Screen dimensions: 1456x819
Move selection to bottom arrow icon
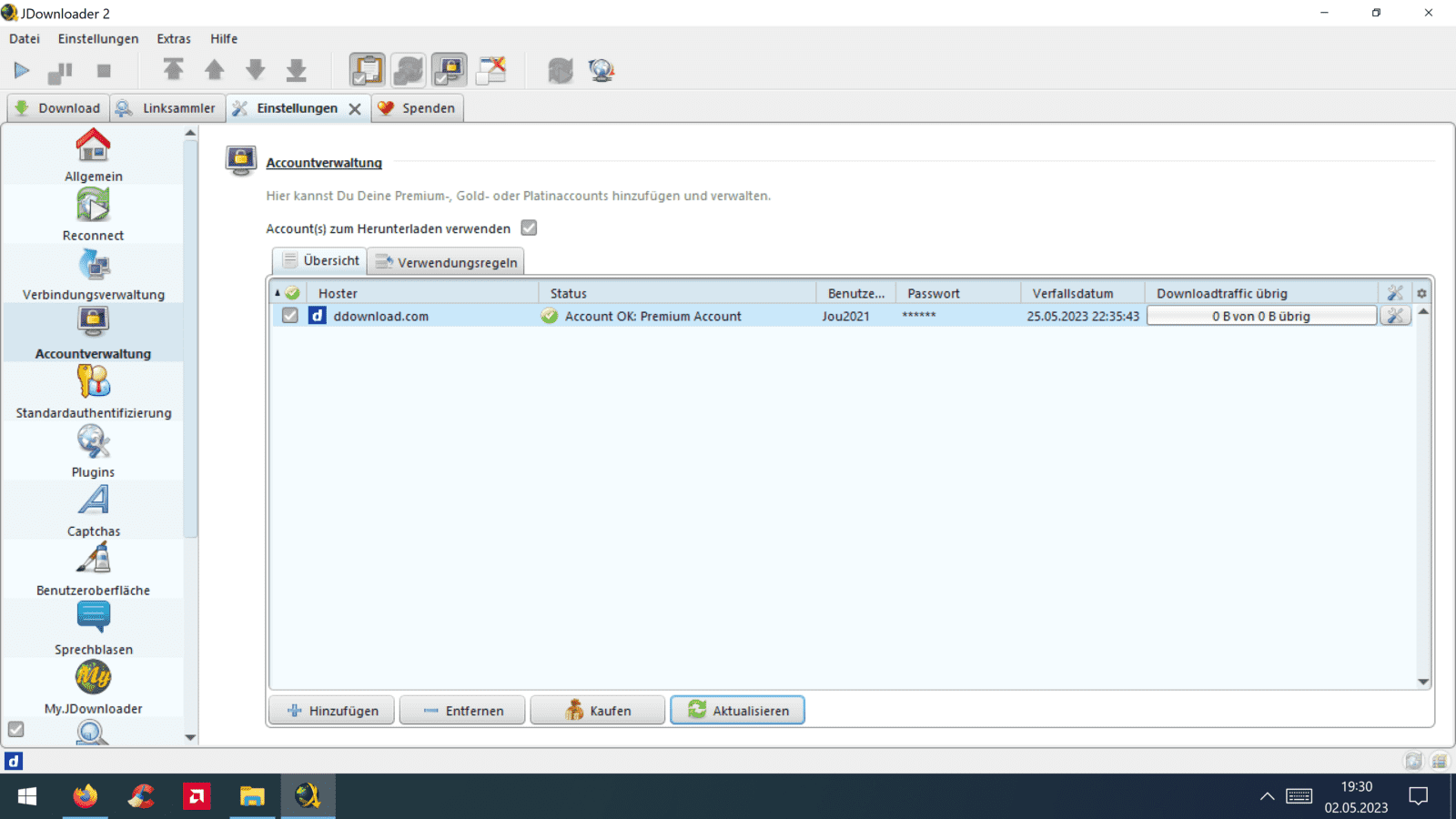(297, 70)
